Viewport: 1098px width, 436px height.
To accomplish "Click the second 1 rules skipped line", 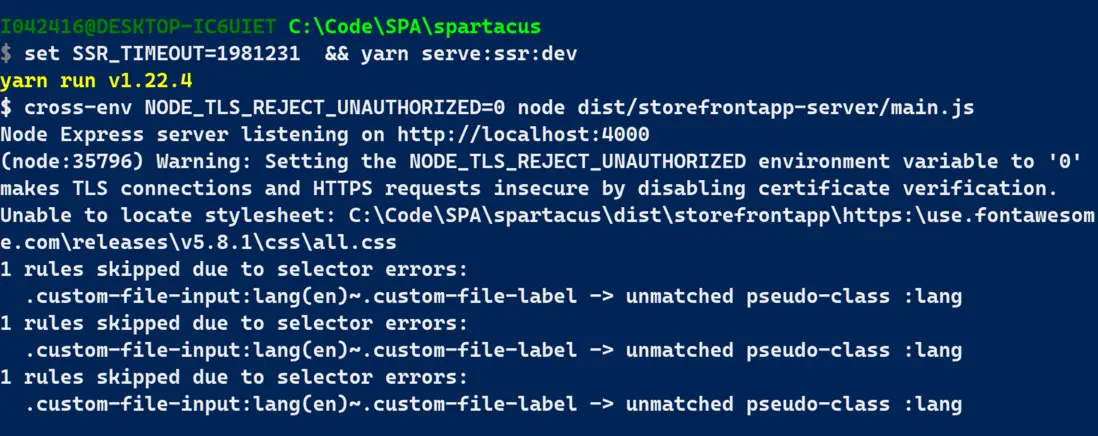I will point(234,323).
